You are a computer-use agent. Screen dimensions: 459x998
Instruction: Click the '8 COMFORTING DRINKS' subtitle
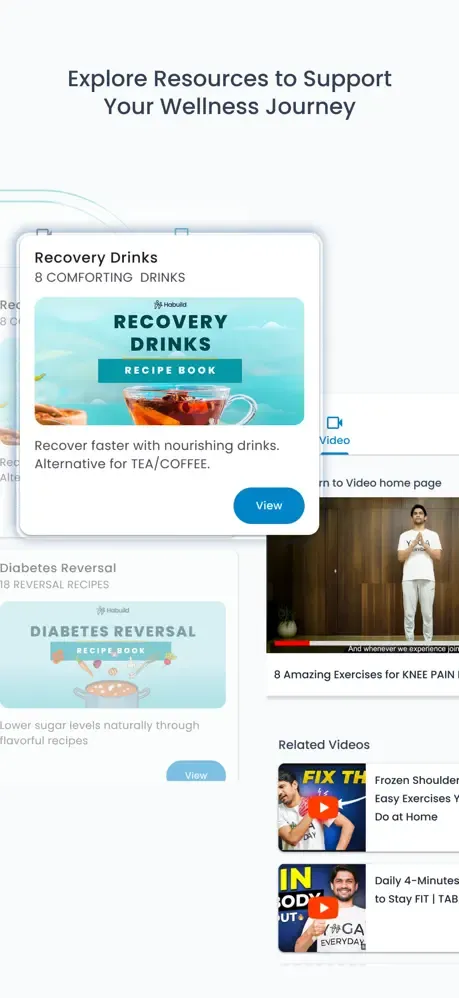(109, 278)
